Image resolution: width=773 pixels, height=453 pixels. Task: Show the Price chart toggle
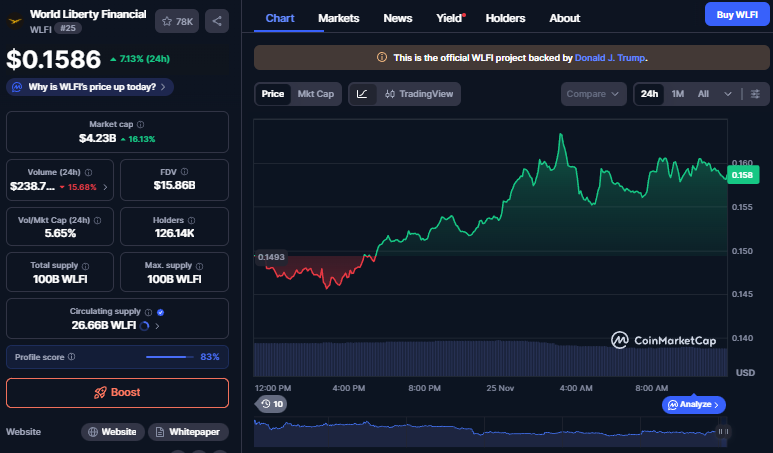(x=273, y=94)
